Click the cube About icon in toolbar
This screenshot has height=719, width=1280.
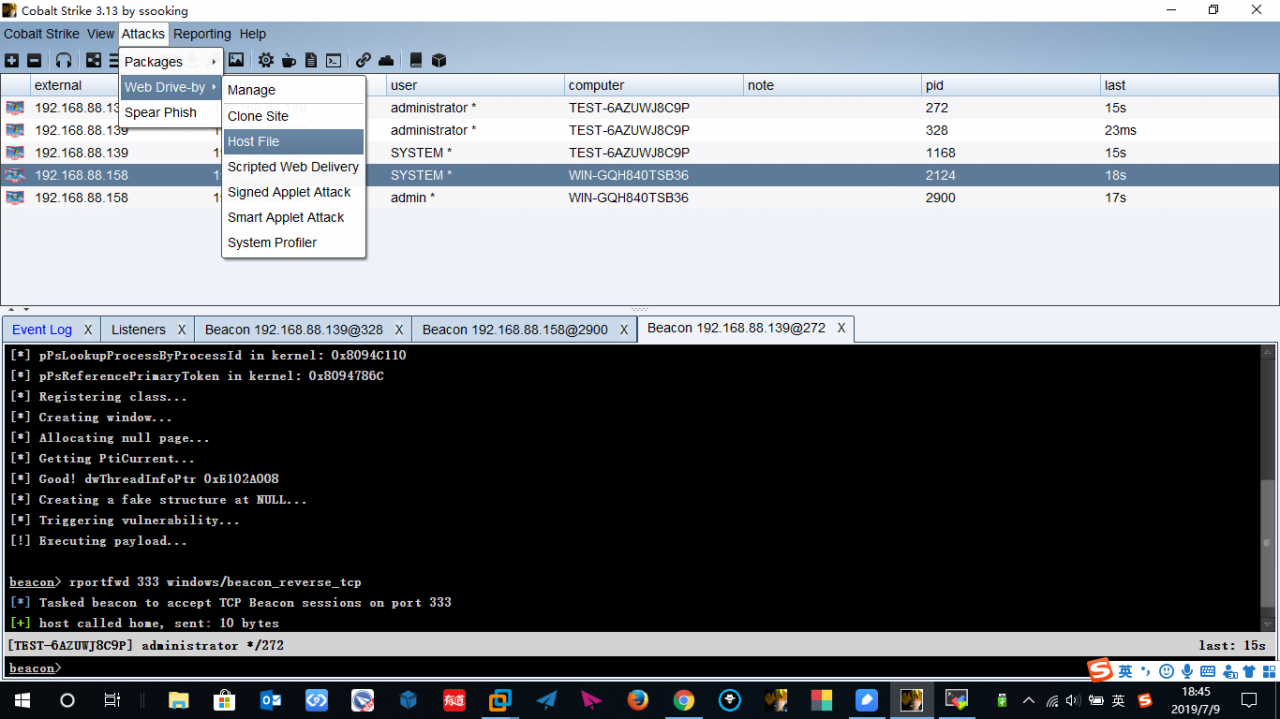pyautogui.click(x=438, y=61)
